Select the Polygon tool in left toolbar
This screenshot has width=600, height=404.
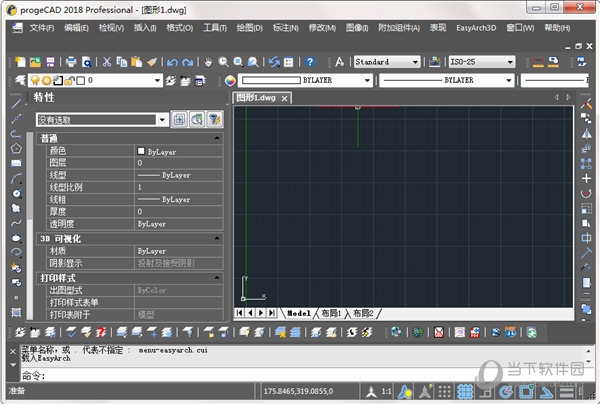tap(16, 148)
